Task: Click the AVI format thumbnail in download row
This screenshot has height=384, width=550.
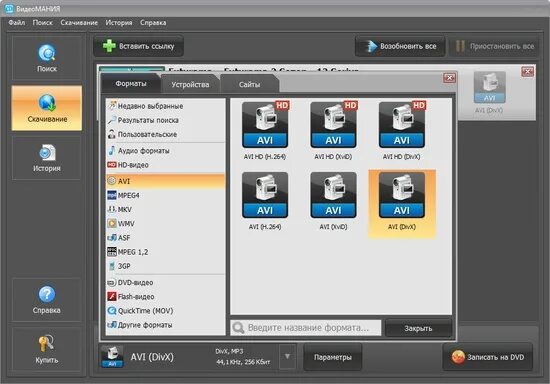Action: 489,87
